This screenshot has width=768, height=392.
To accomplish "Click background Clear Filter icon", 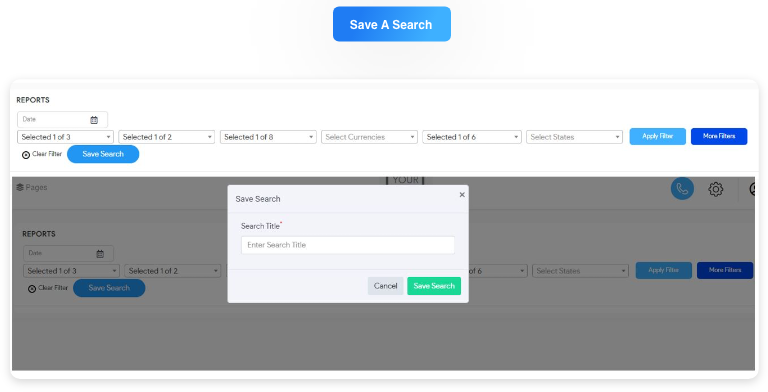I will click(x=32, y=289).
